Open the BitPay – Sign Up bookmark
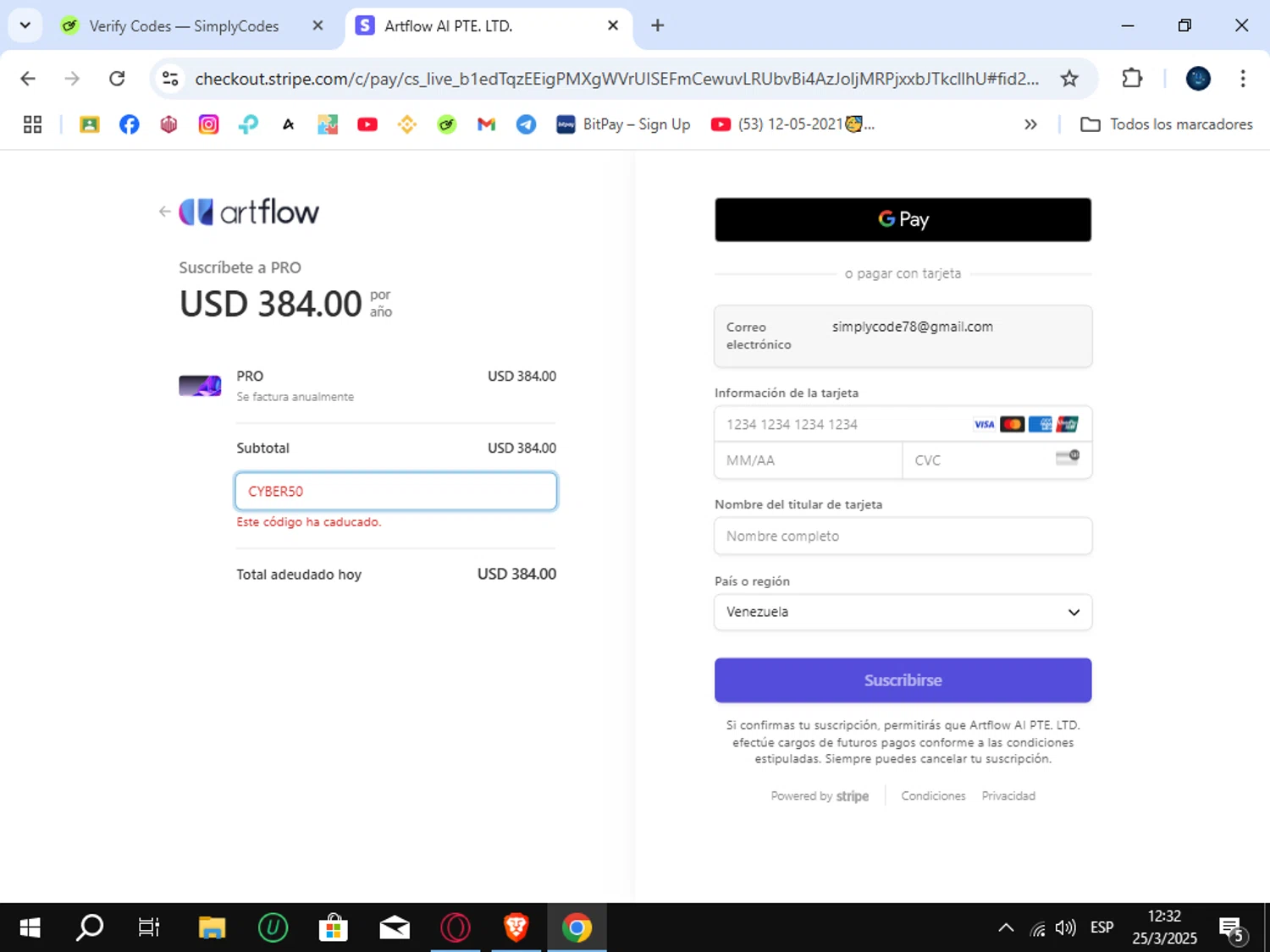Screen dimensions: 1270x952 (623, 124)
